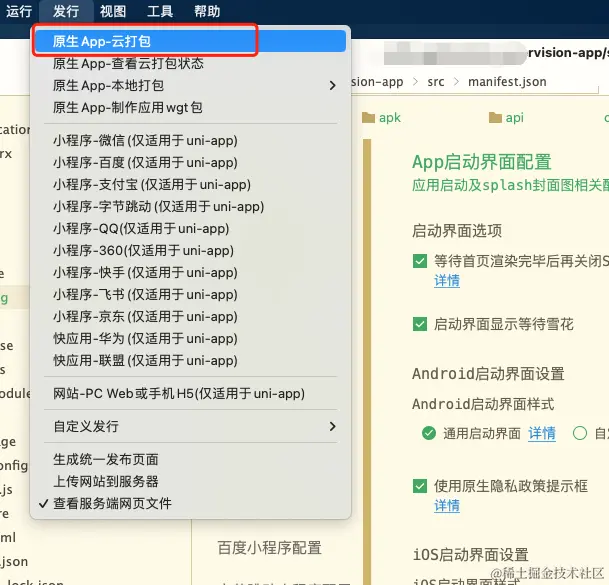This screenshot has height=585, width=609.
Task: Choose 小程序-支付宝 publish option
Action: point(190,185)
